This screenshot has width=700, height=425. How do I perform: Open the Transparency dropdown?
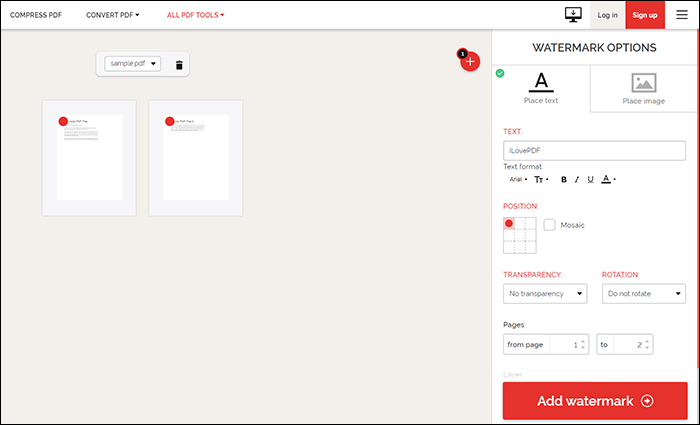click(x=545, y=294)
